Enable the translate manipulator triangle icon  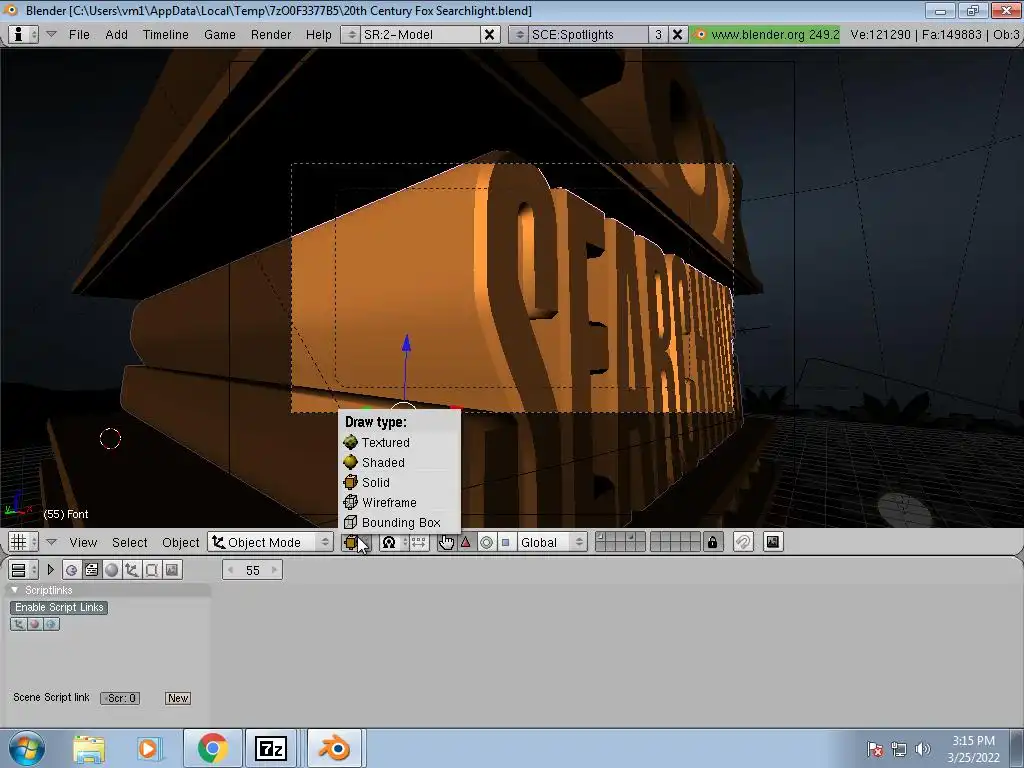click(466, 542)
